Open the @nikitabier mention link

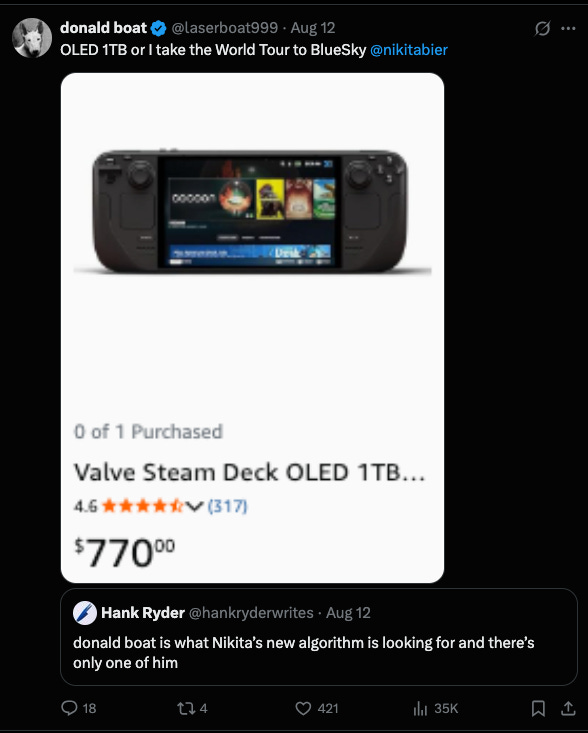[409, 50]
